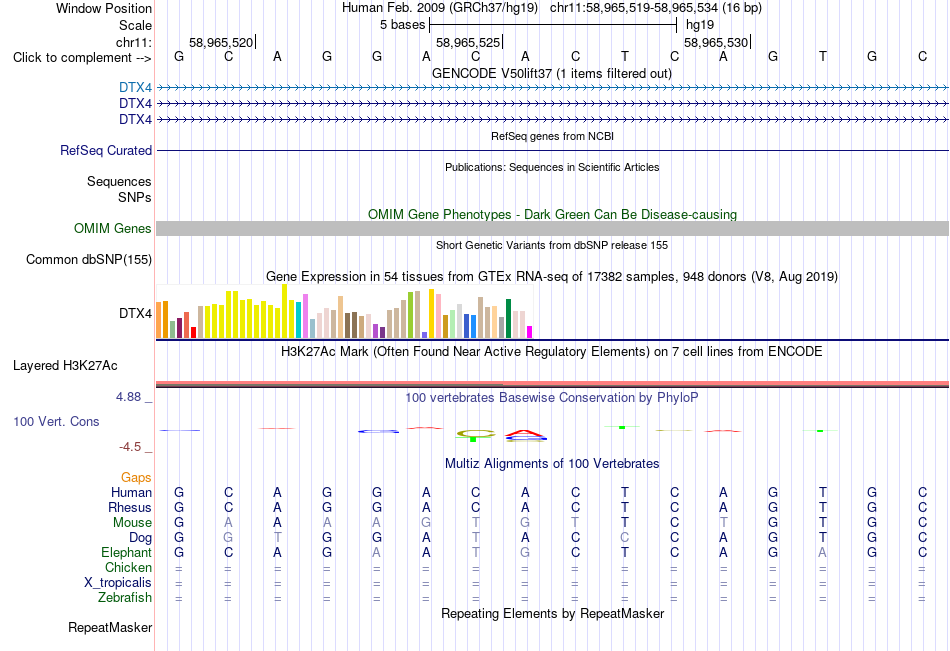Select the Layered H3K27Ac track label
This screenshot has height=651, width=950.
tap(65, 366)
